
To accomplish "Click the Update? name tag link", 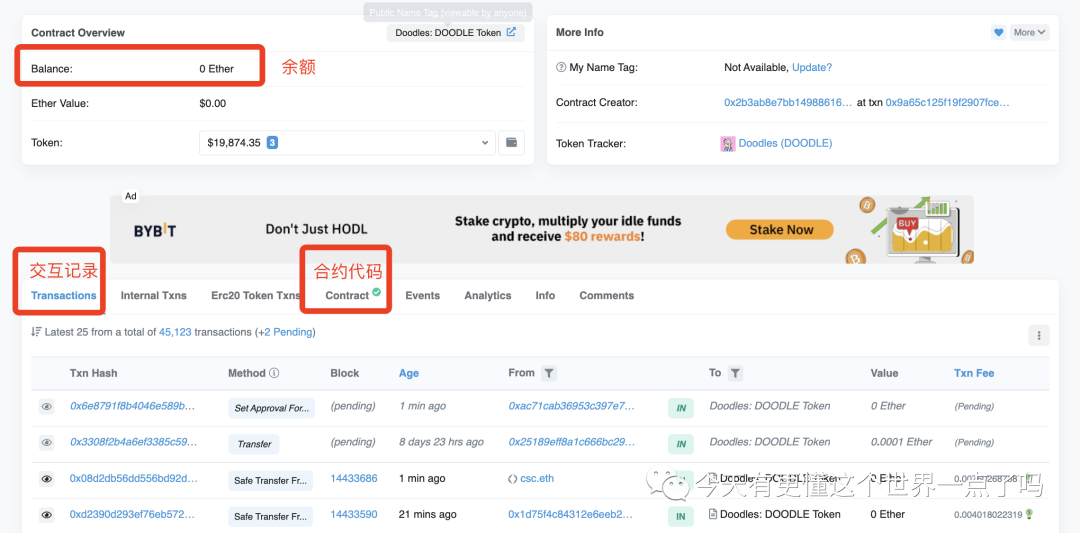I will pos(812,67).
